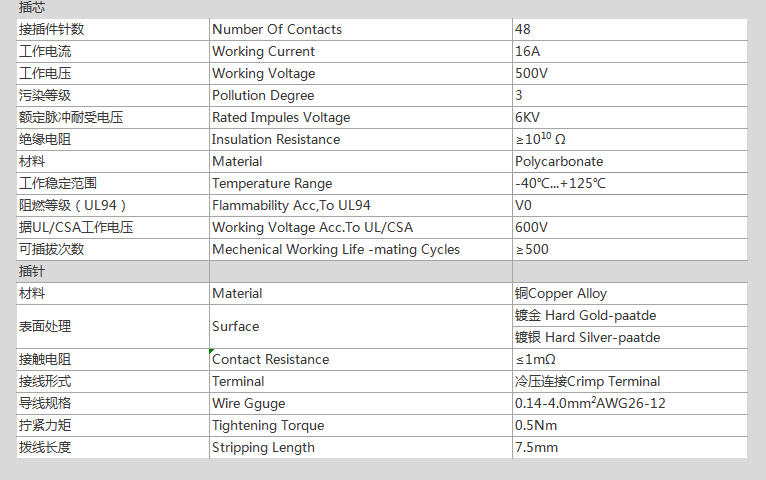Screen dimensions: 766x480
Task: Select the "冷压连接Crimp Terminal" cell
Action: click(x=587, y=381)
